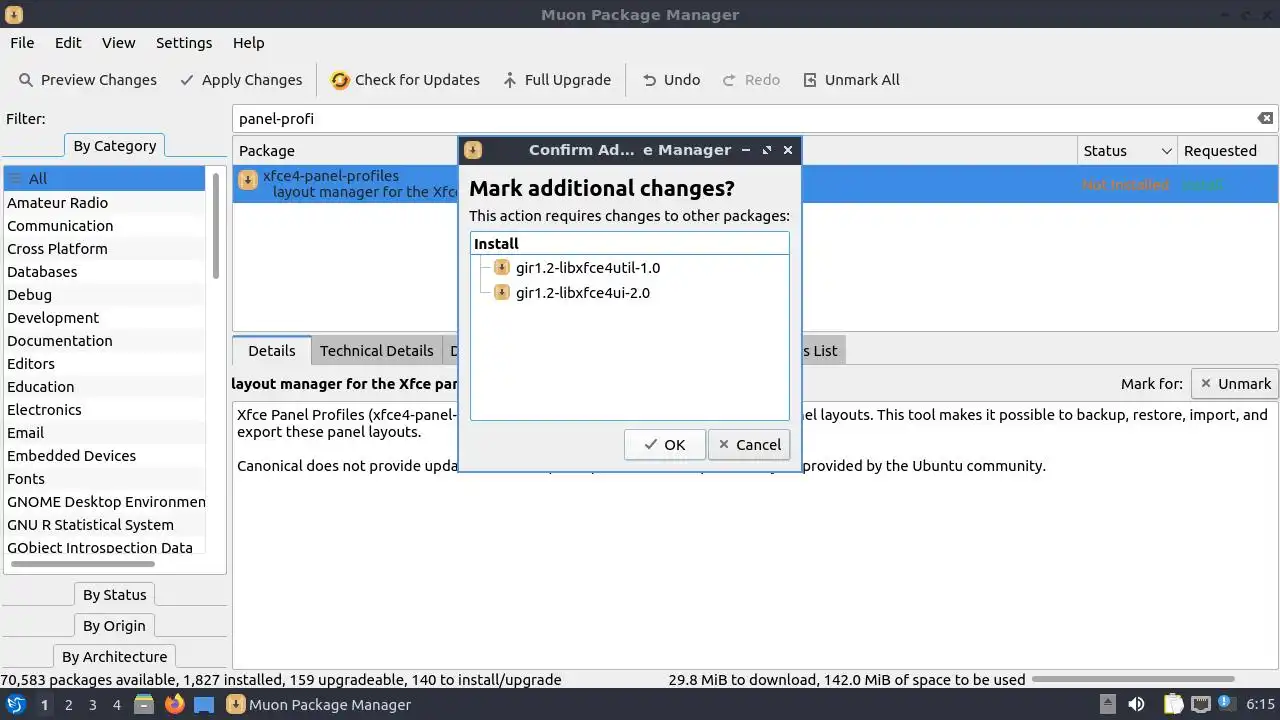Image resolution: width=1280 pixels, height=720 pixels.
Task: Select gir1.2-libxfce4ui-2.0 in the Install list
Action: [x=583, y=293]
